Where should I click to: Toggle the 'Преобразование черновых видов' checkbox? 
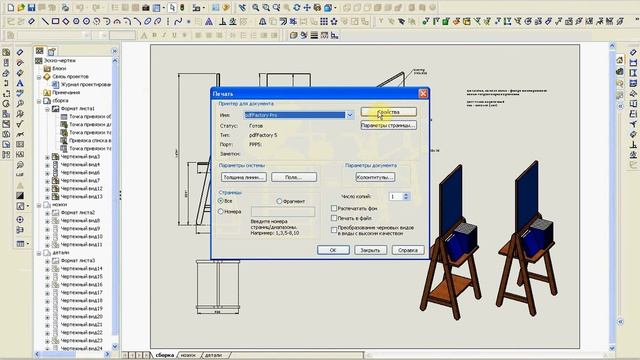(x=334, y=230)
